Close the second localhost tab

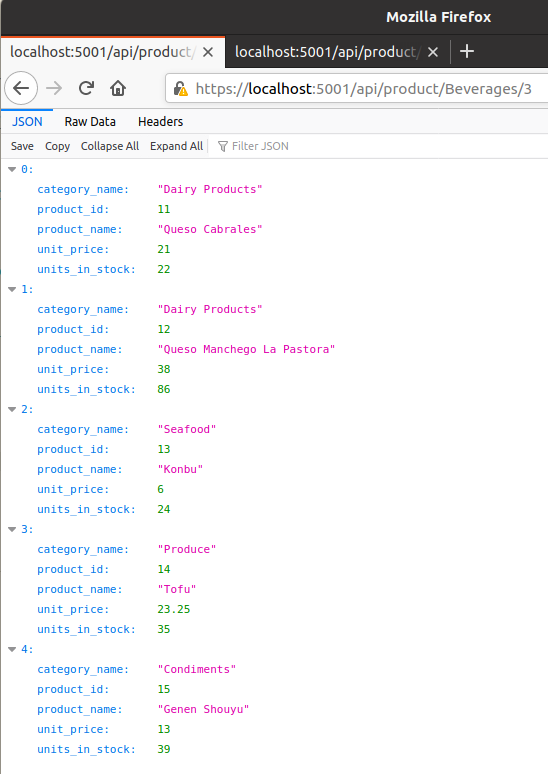(433, 52)
